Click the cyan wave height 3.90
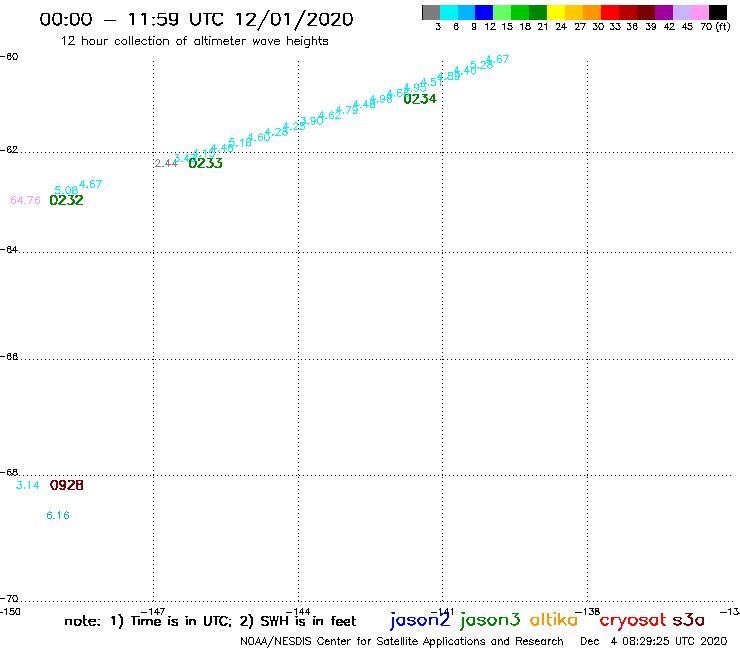Image resolution: width=740 pixels, height=650 pixels. pyautogui.click(x=312, y=121)
